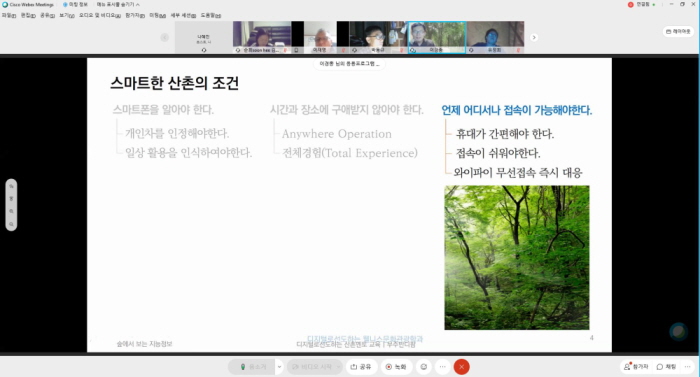Open the 보기 (View) menu
This screenshot has width=700, height=377.
pos(67,15)
